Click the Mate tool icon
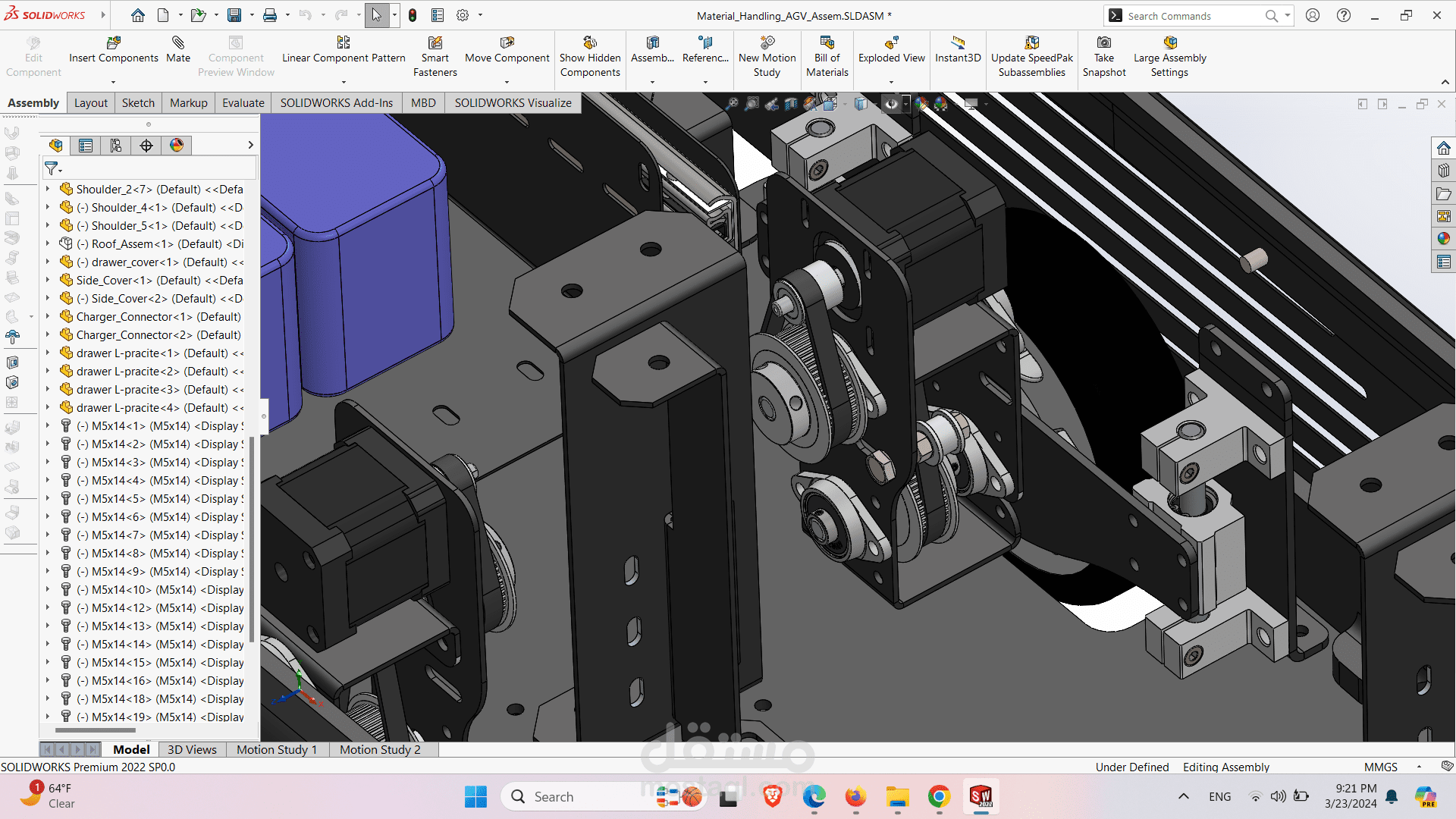Image resolution: width=1456 pixels, height=819 pixels. (x=178, y=43)
